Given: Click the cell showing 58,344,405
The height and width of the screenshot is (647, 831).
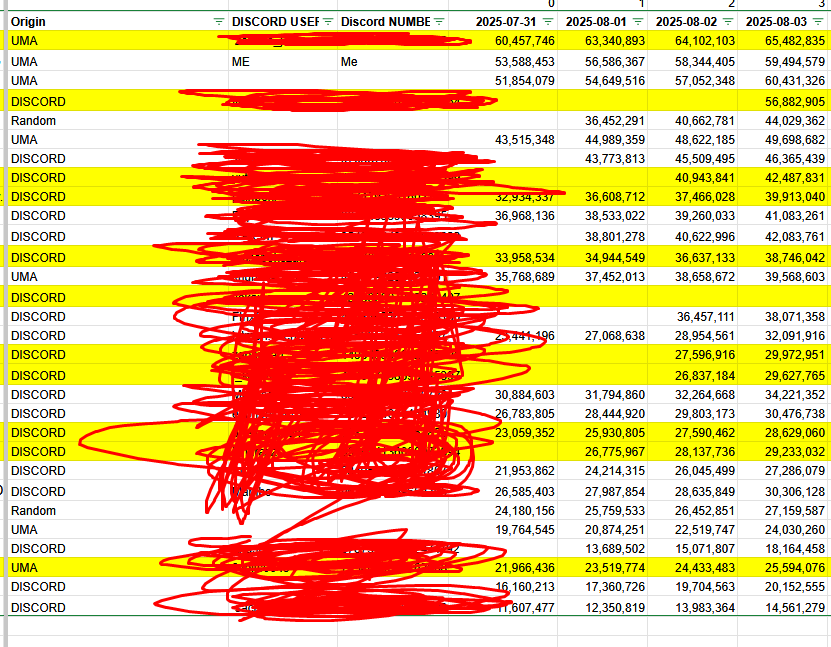Looking at the screenshot, I should [x=692, y=61].
